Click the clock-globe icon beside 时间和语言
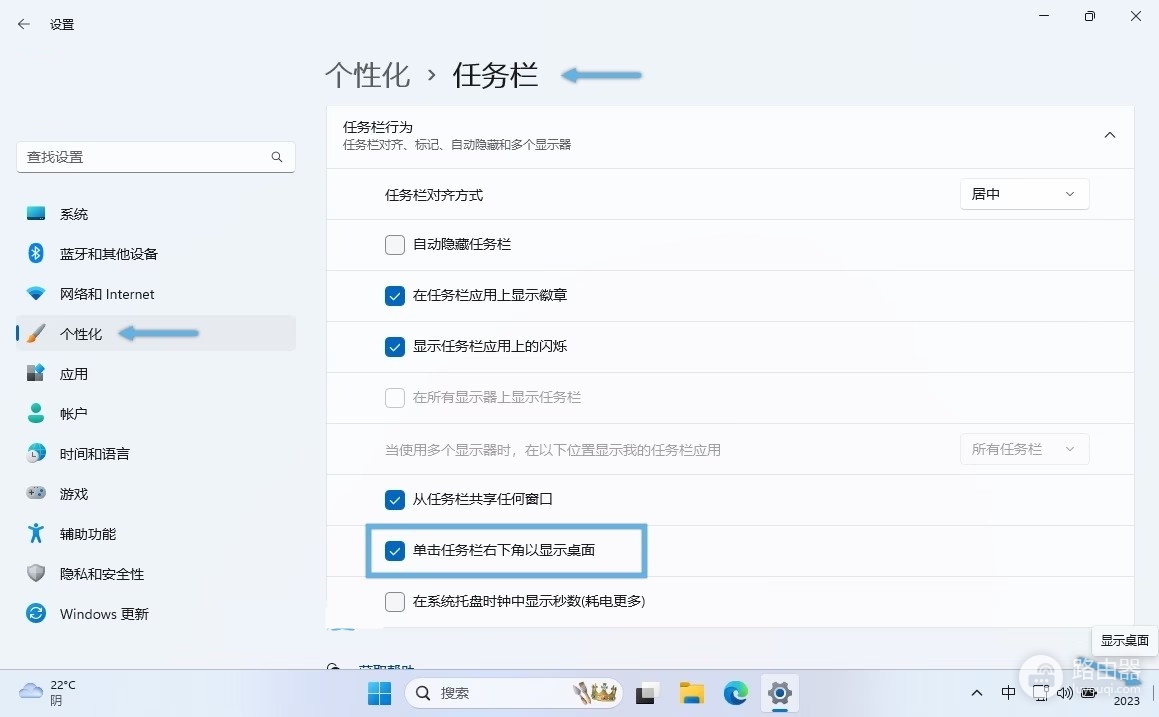This screenshot has width=1159, height=717. pyautogui.click(x=35, y=453)
